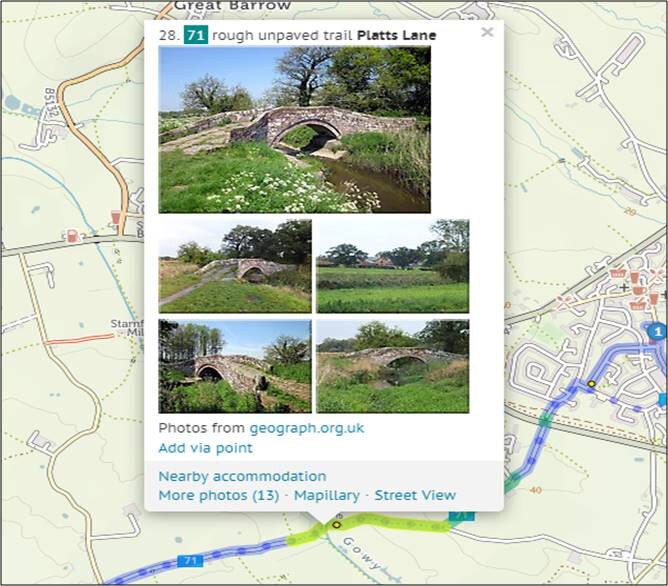
Task: Open the Mapillary link
Action: pos(326,495)
